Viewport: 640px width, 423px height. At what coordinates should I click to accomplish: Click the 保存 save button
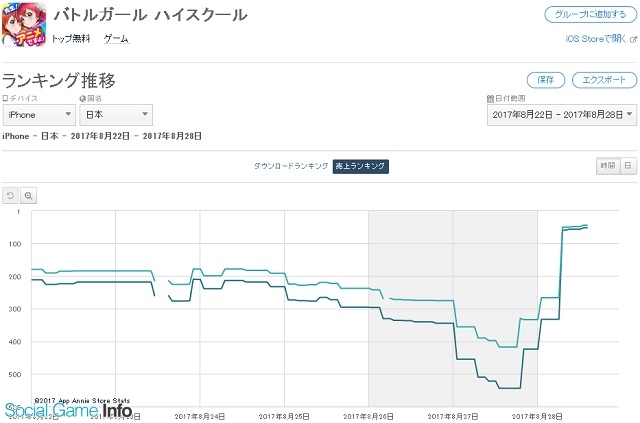point(546,80)
